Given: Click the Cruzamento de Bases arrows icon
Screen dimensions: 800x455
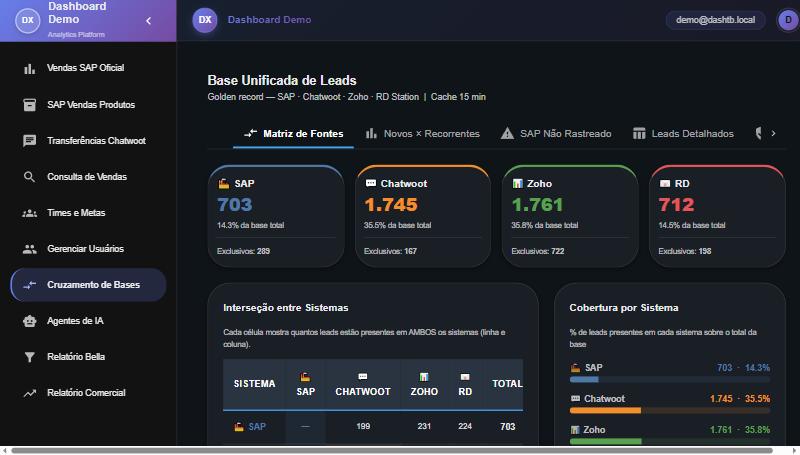Looking at the screenshot, I should click(x=30, y=285).
